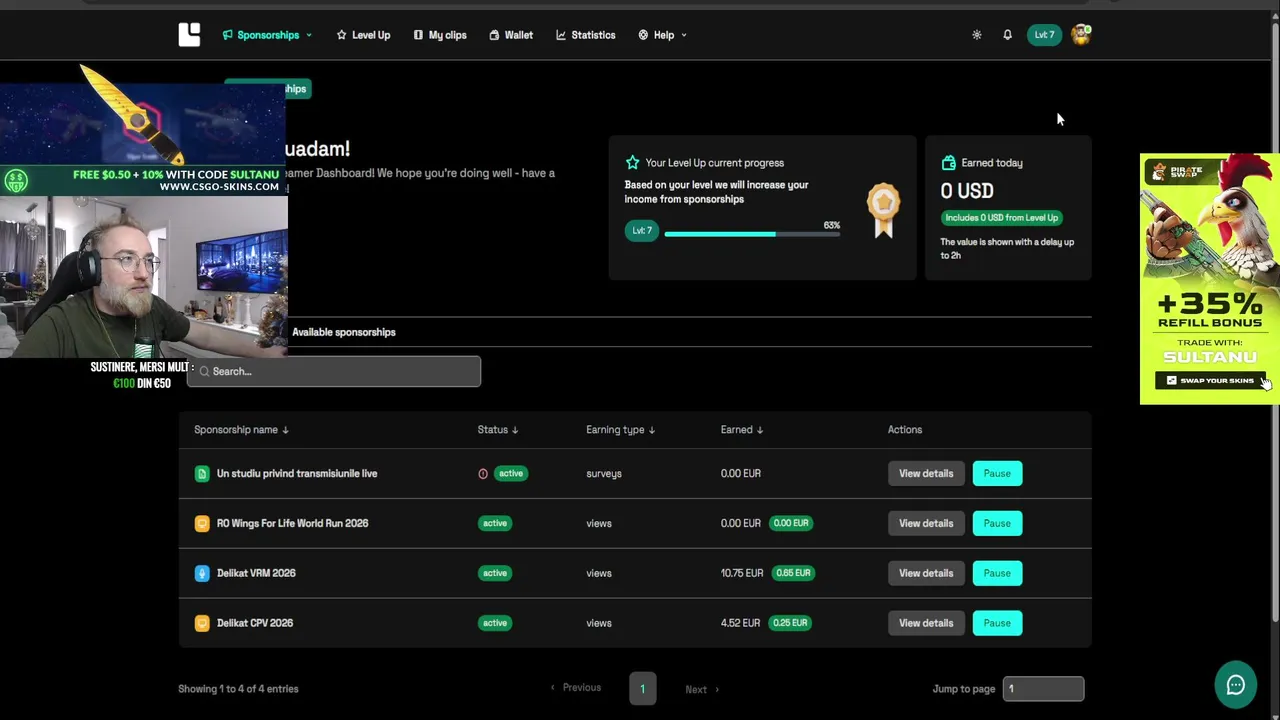
Task: Expand the Help dropdown menu
Action: point(662,35)
